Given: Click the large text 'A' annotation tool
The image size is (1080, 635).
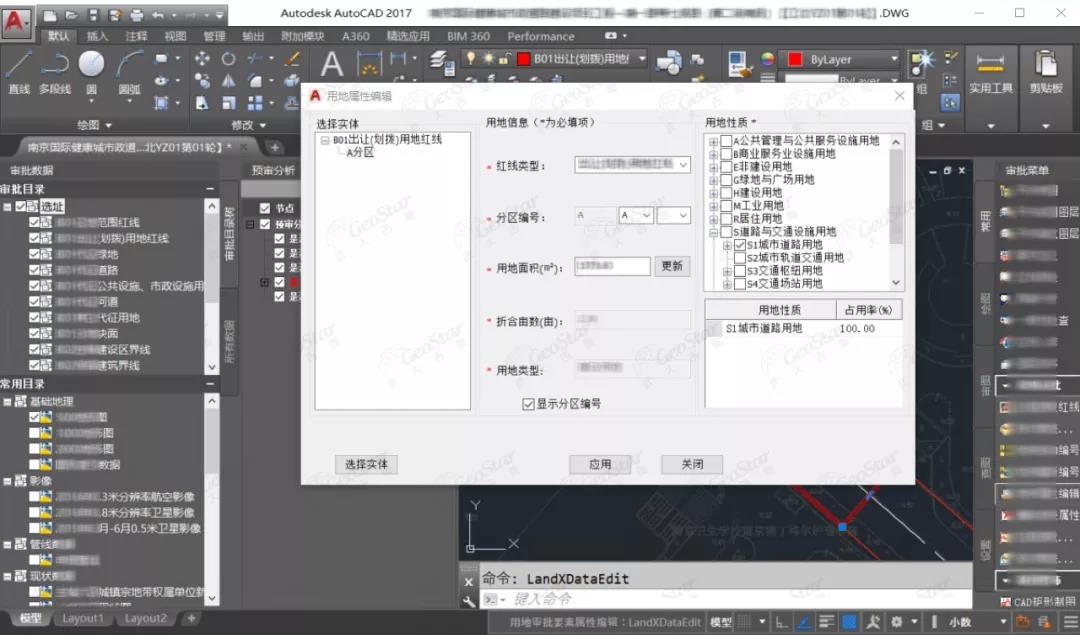Looking at the screenshot, I should pyautogui.click(x=332, y=65).
